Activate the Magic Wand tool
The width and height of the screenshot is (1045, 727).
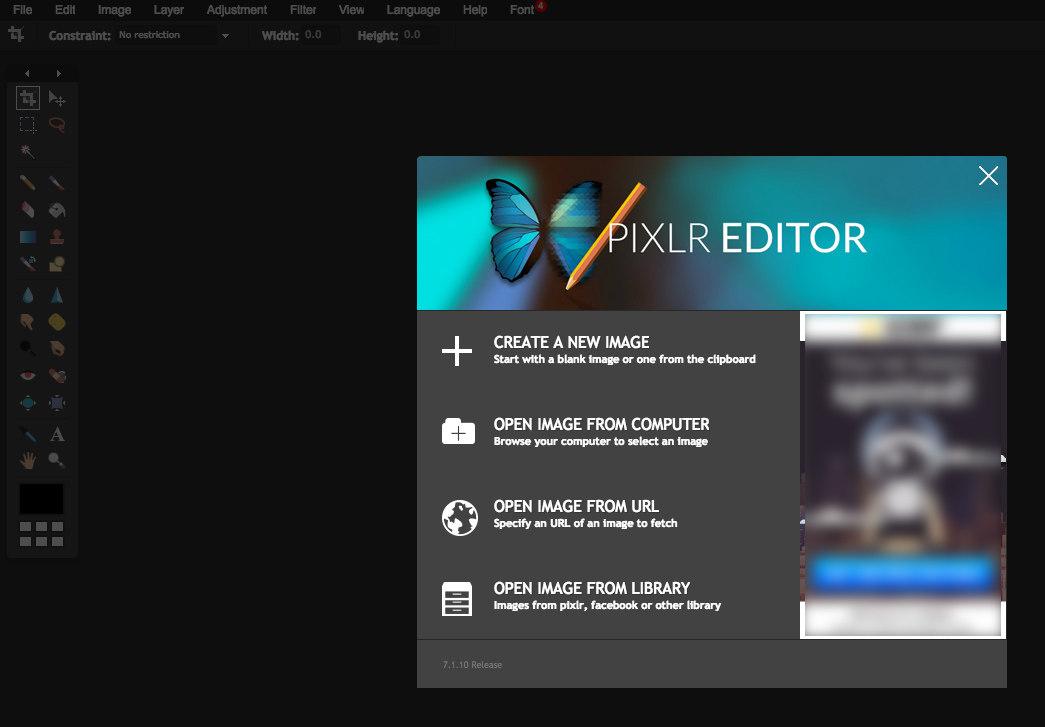pos(27,151)
